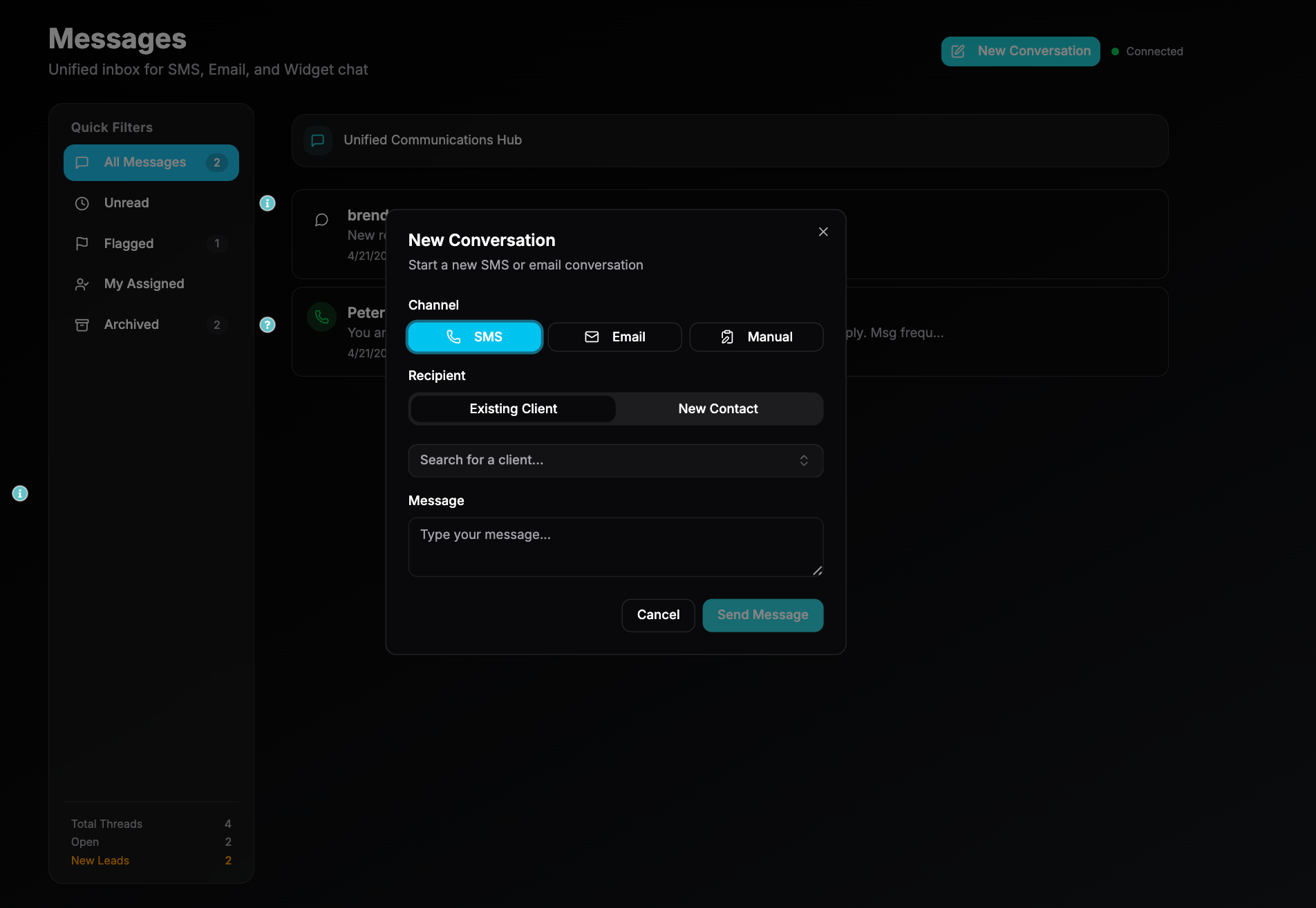
Task: Click the message box resize handle
Action: tap(817, 570)
